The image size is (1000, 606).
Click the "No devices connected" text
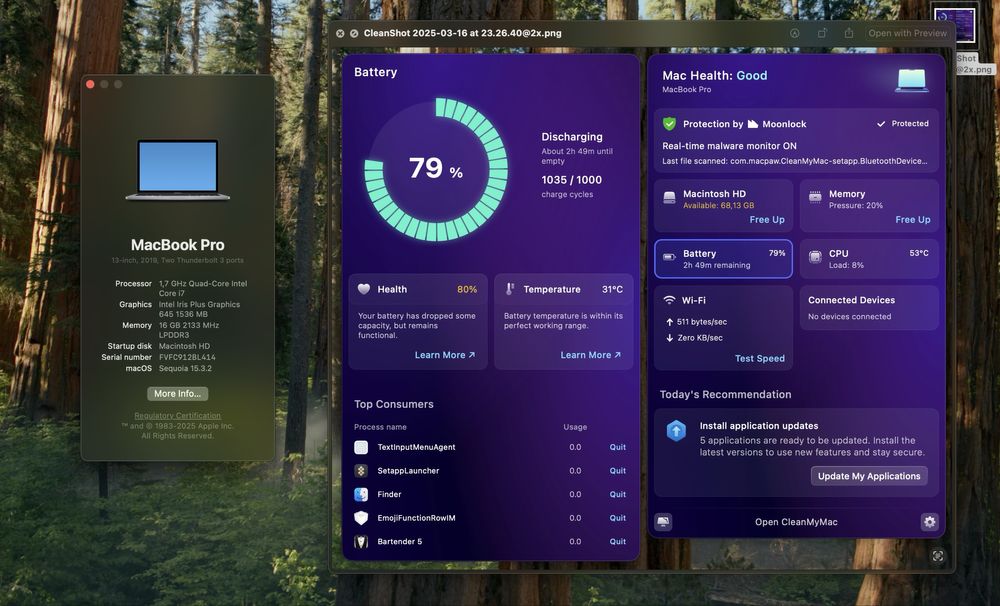(x=849, y=316)
